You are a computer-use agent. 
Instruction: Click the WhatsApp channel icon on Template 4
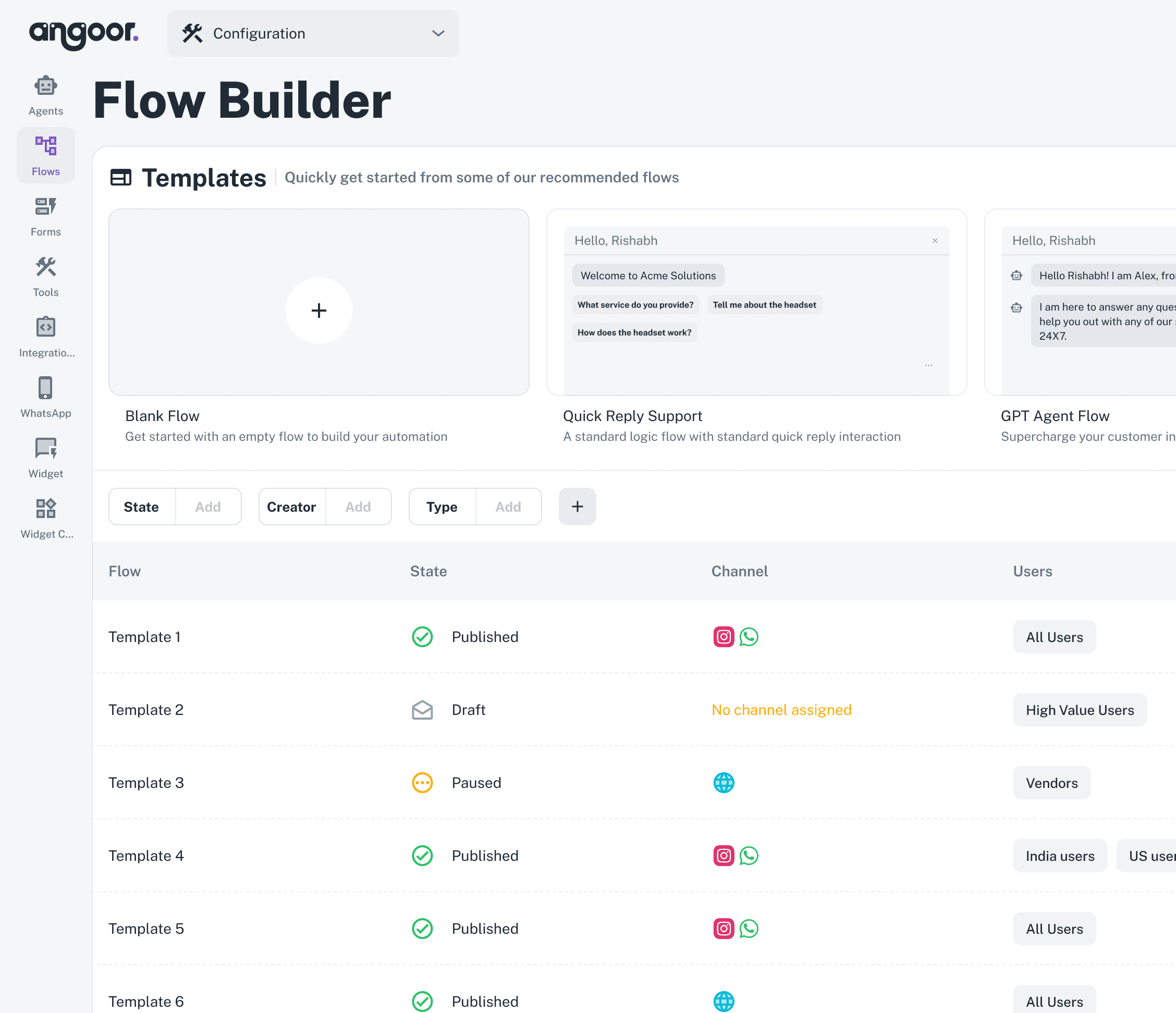click(749, 855)
